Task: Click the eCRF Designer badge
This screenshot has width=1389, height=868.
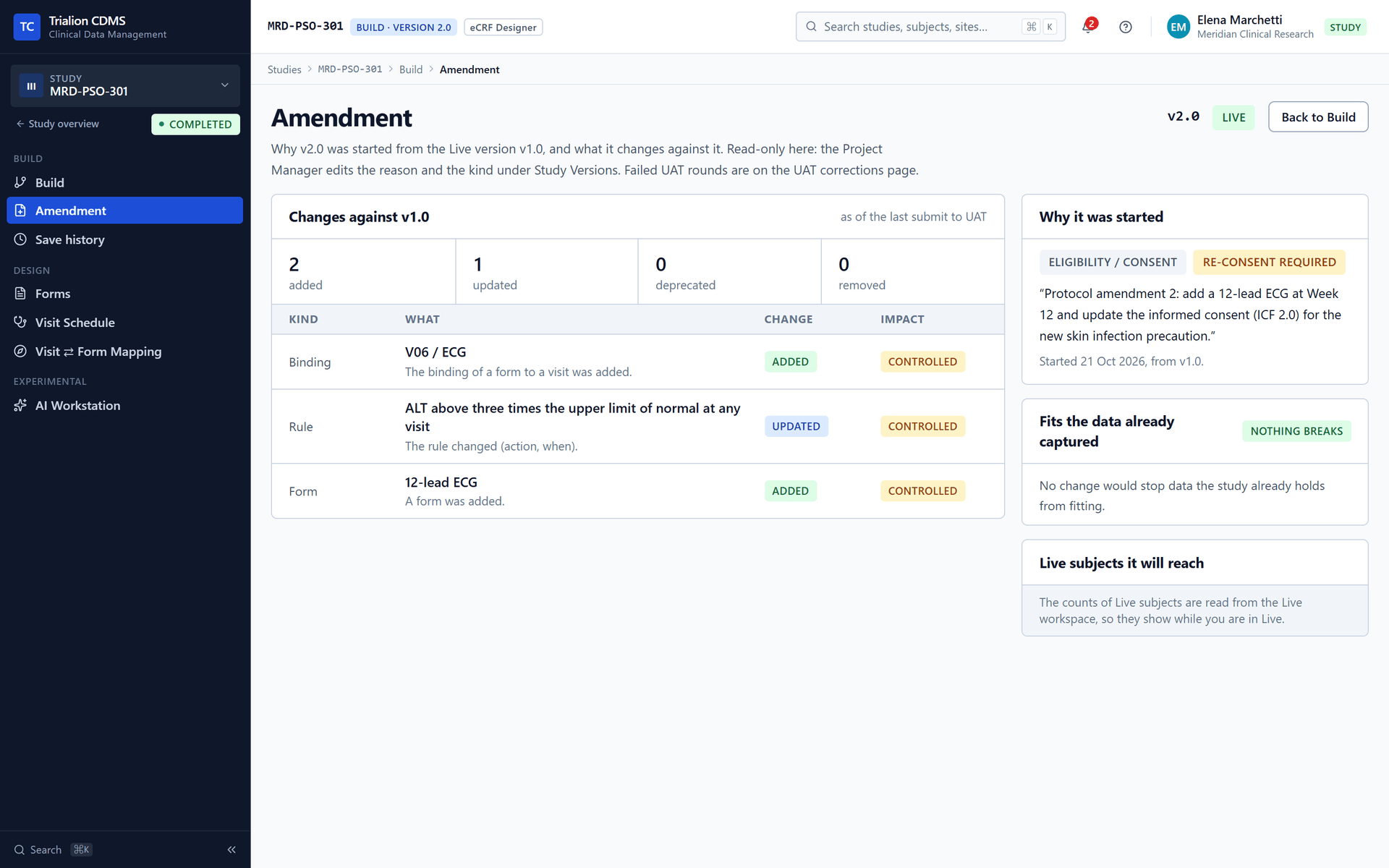Action: tap(504, 27)
